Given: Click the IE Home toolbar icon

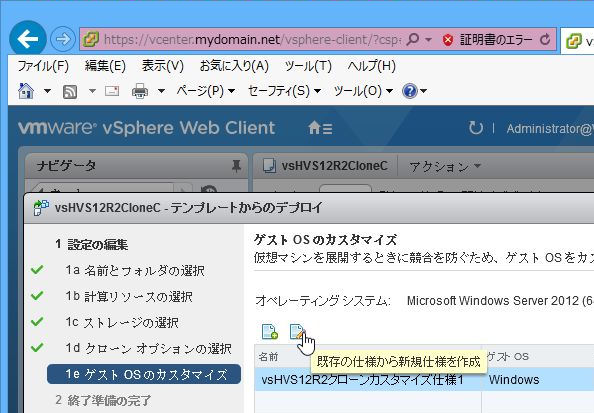Looking at the screenshot, I should [25, 91].
